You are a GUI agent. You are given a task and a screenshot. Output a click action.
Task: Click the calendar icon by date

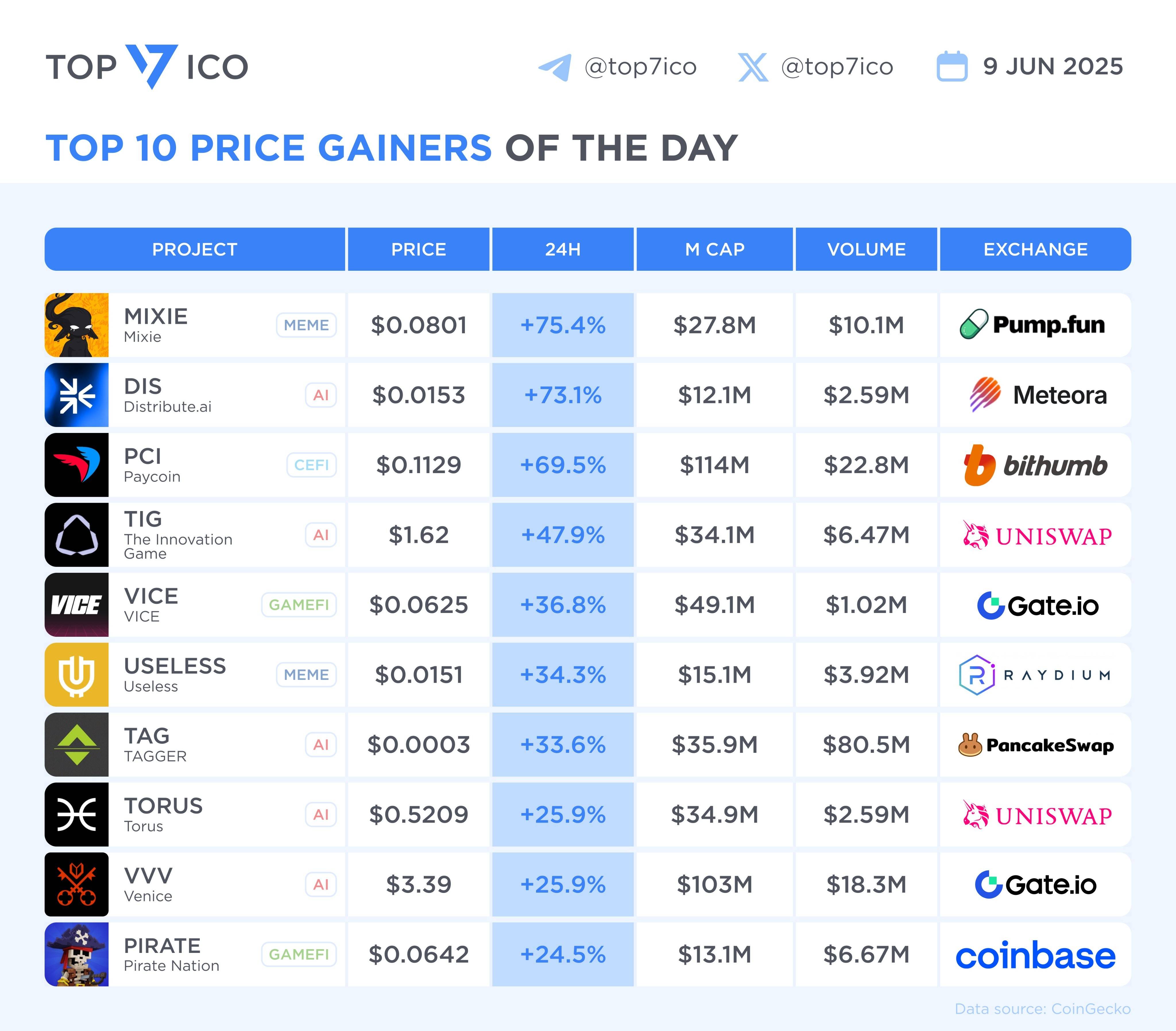tap(952, 67)
